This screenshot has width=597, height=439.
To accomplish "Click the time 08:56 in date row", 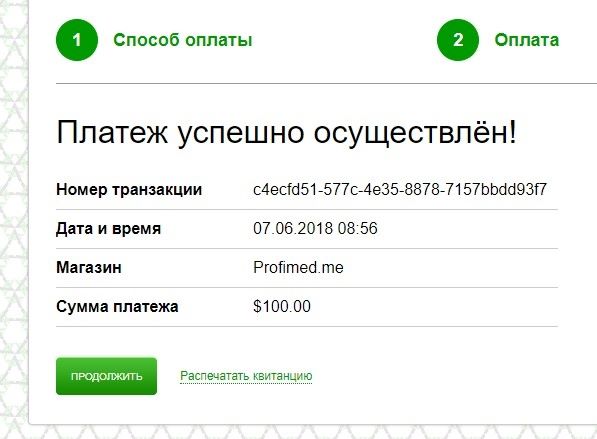I will [x=358, y=228].
